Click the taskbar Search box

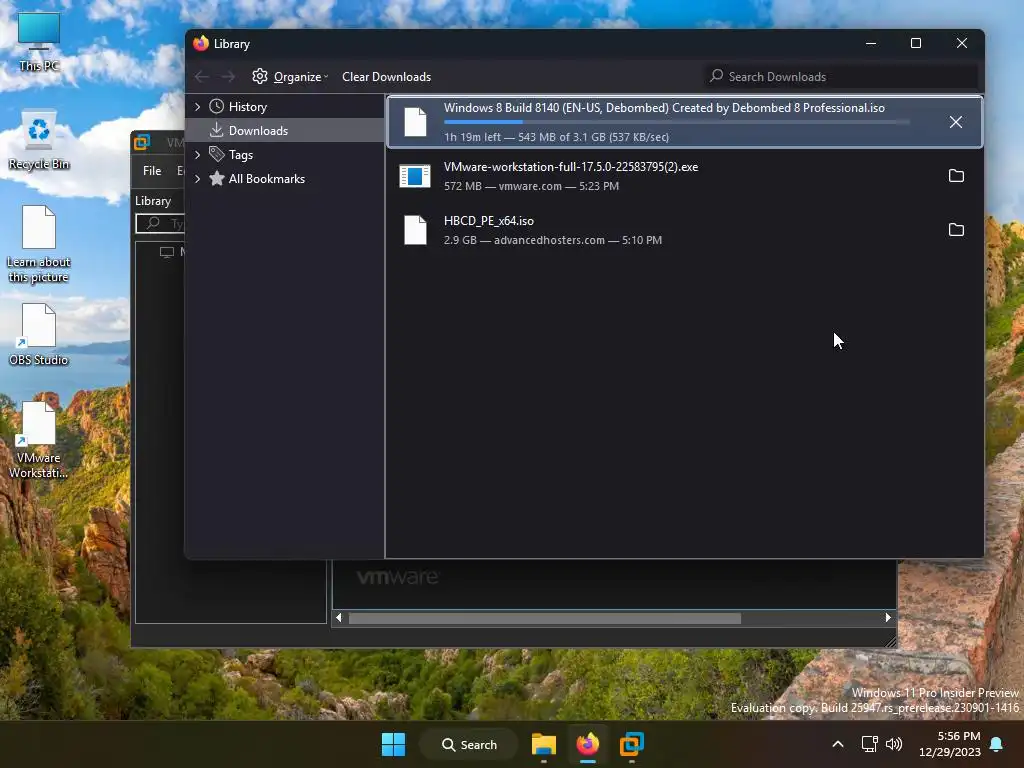pos(470,744)
